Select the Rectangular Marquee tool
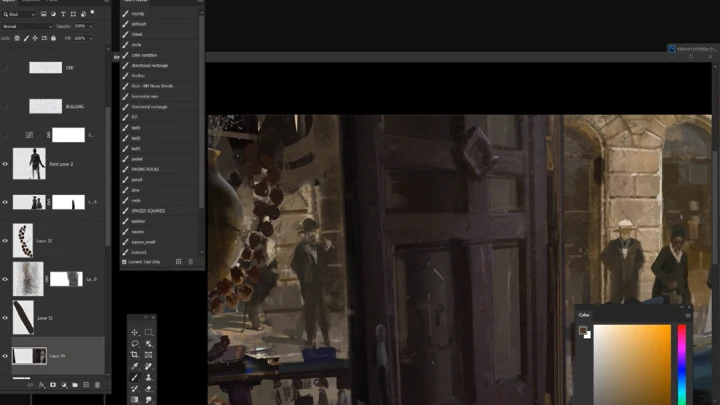This screenshot has height=405, width=720. (x=148, y=332)
